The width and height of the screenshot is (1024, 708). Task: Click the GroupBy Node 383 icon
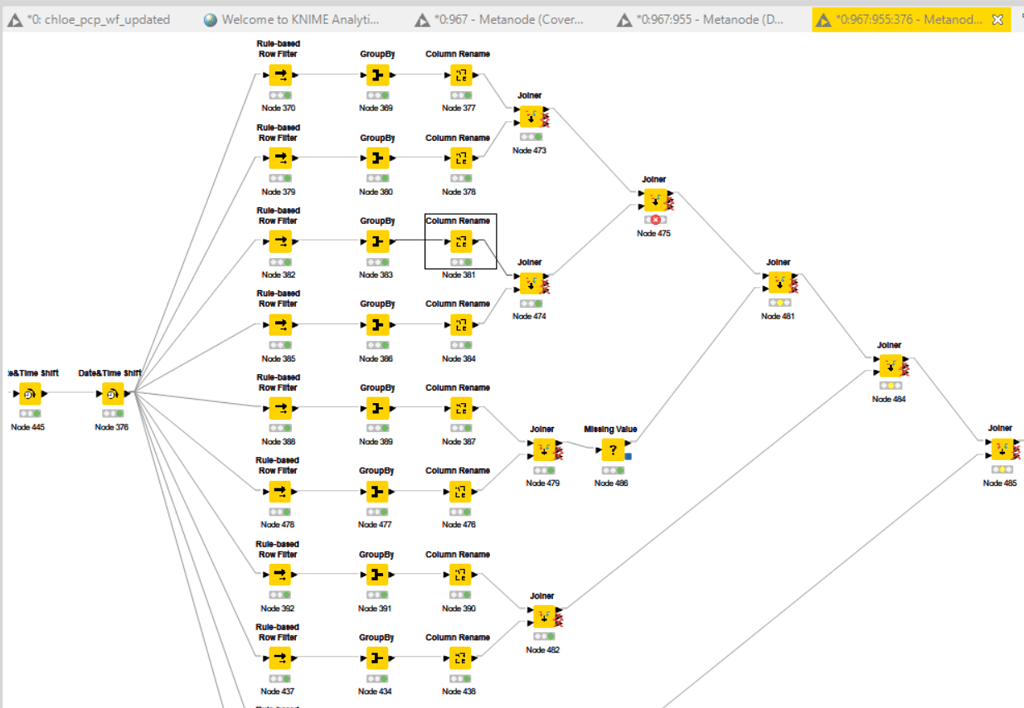tap(376, 241)
